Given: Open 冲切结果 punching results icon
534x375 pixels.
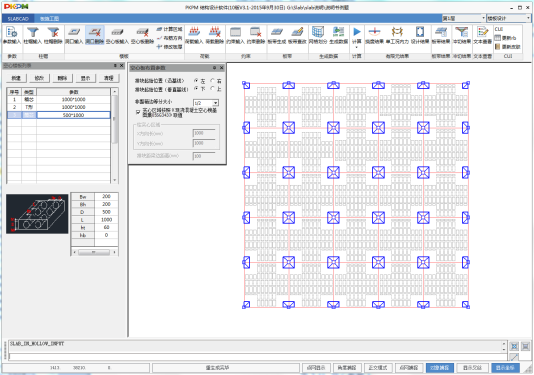Looking at the screenshot, I should [x=462, y=35].
